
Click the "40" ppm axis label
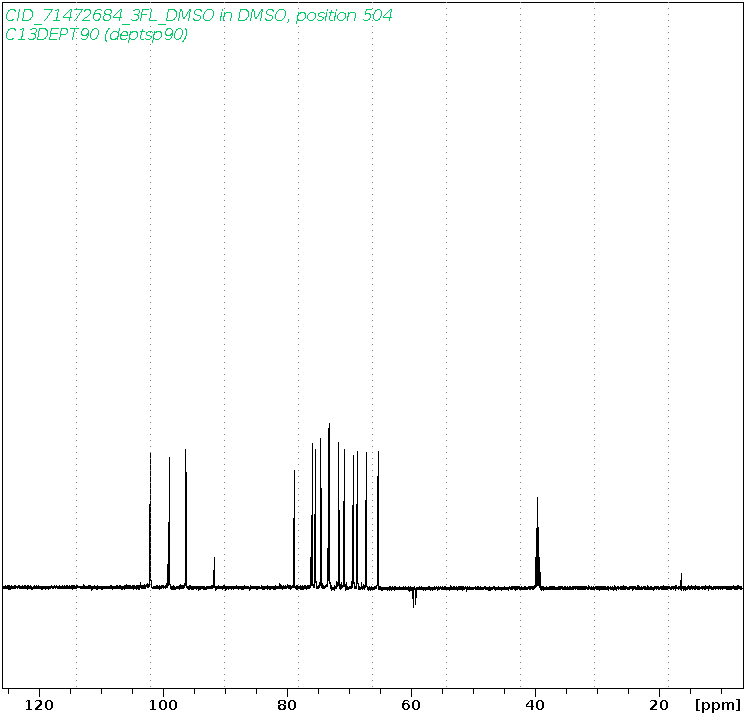tap(535, 705)
